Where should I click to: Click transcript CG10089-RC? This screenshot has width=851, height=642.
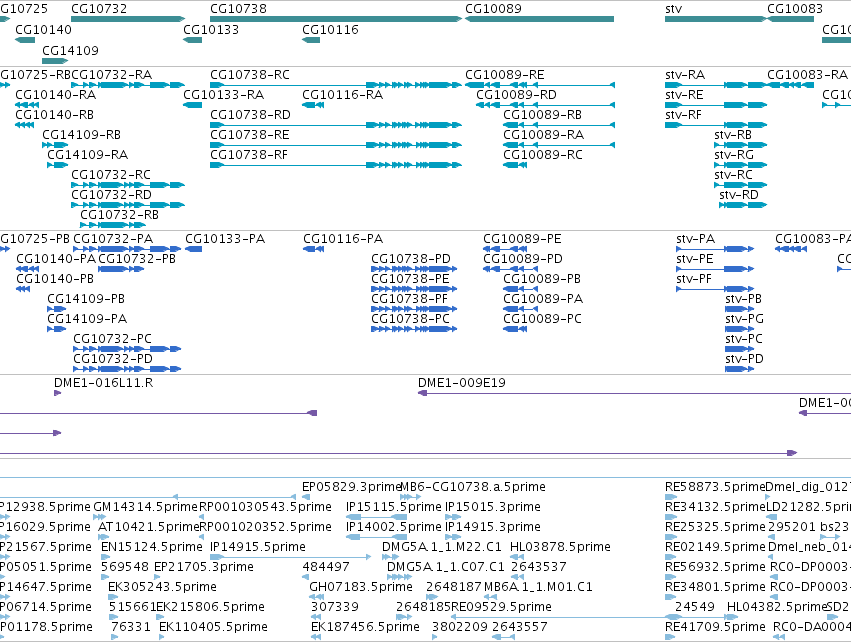pos(543,155)
